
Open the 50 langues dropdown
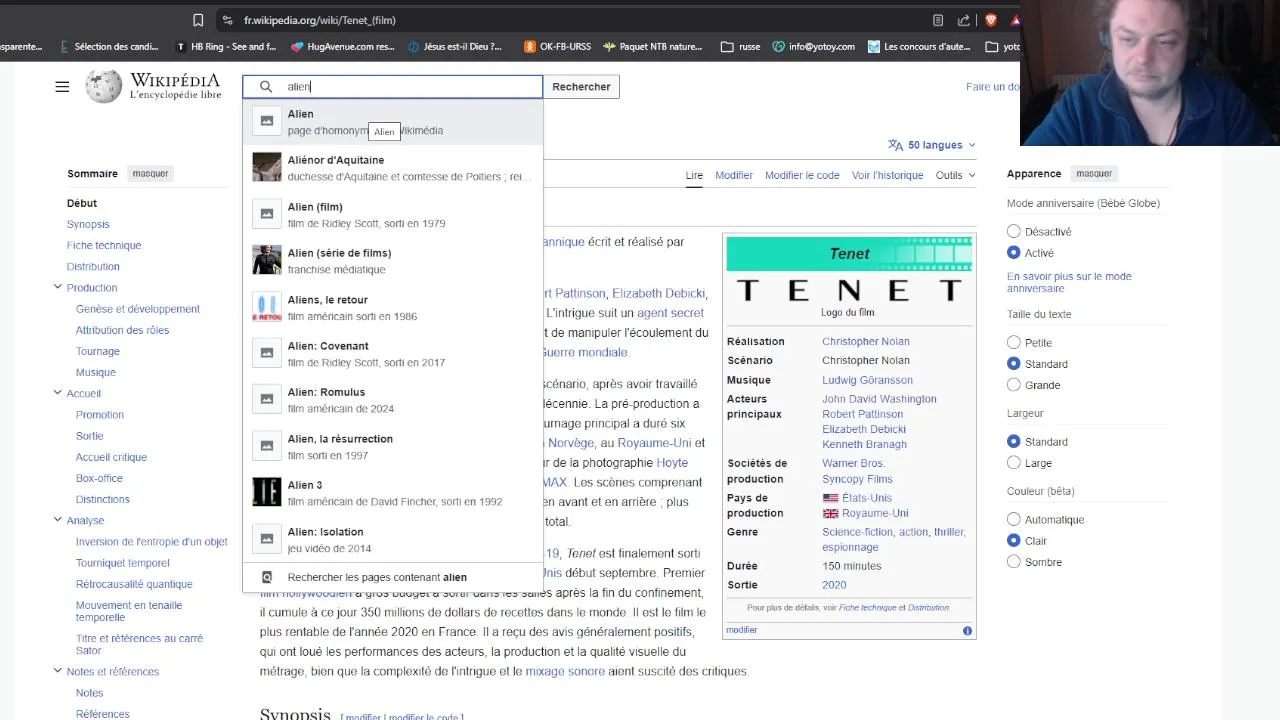pos(932,145)
